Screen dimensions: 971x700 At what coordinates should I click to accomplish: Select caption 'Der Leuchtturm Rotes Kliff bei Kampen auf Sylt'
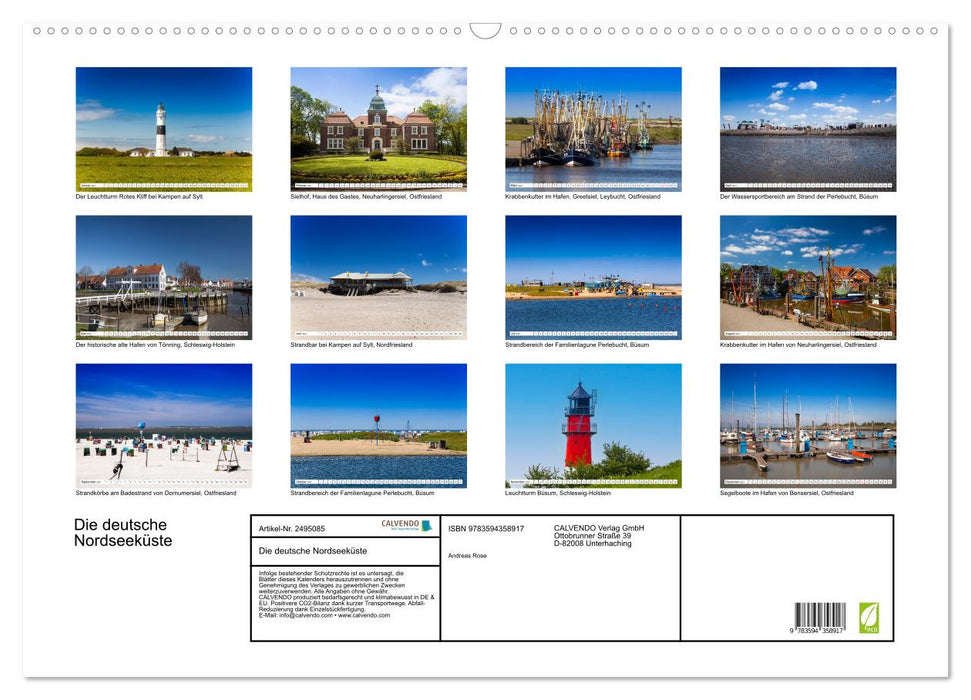coord(139,196)
